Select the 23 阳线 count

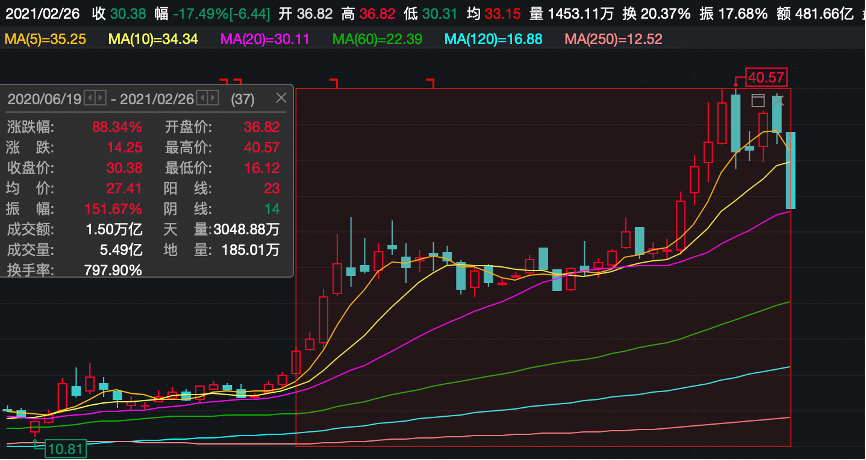pos(272,188)
